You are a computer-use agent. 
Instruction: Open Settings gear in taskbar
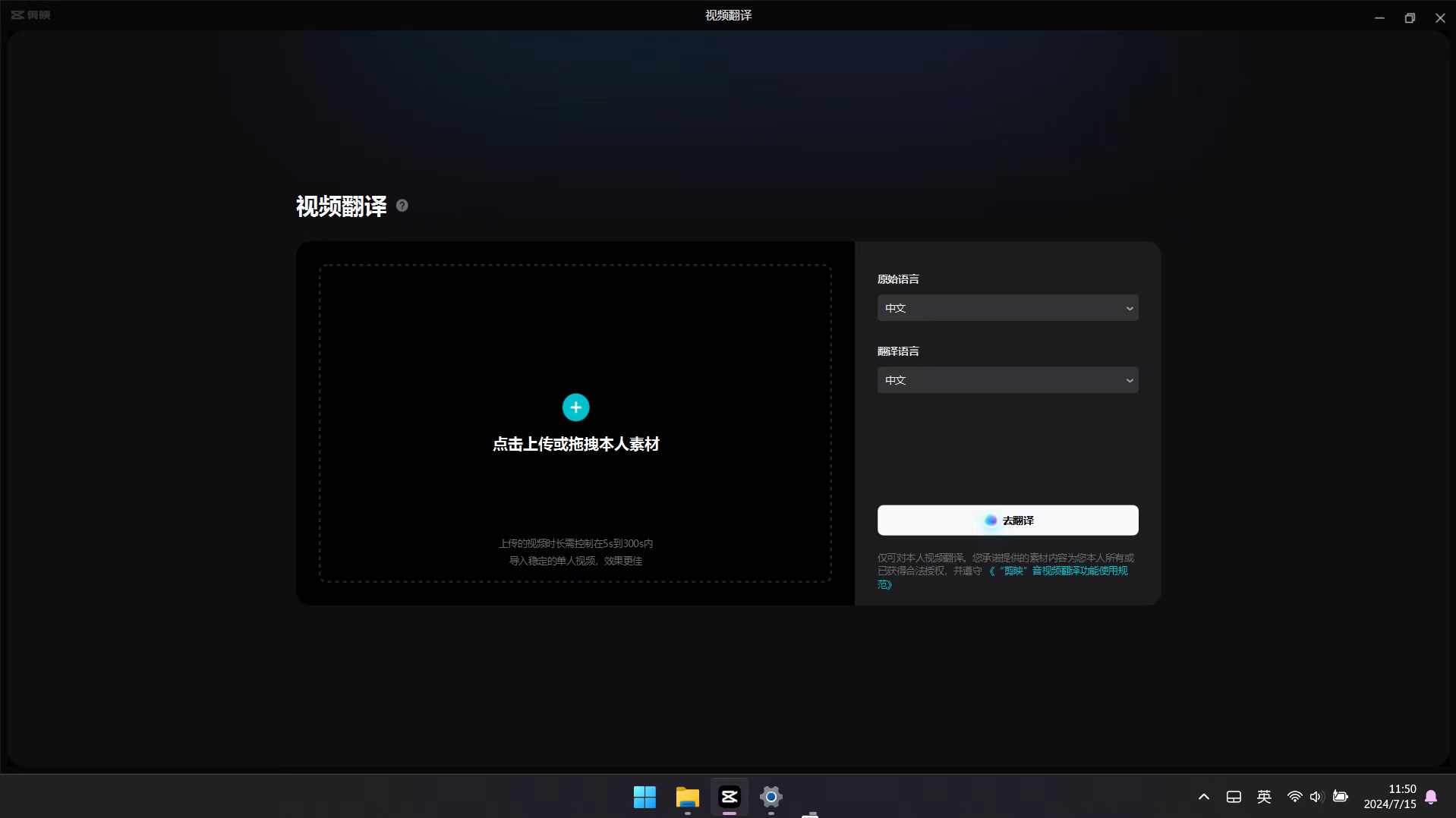point(771,797)
